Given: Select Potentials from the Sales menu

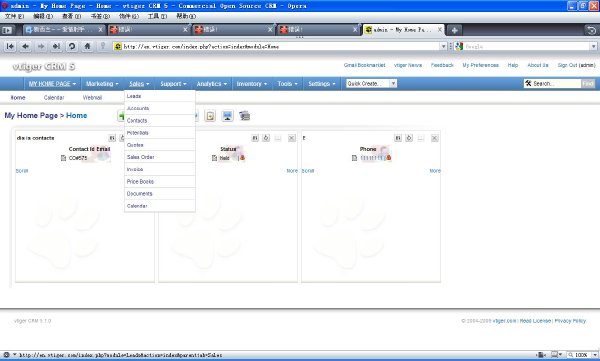Looking at the screenshot, I should click(160, 133).
